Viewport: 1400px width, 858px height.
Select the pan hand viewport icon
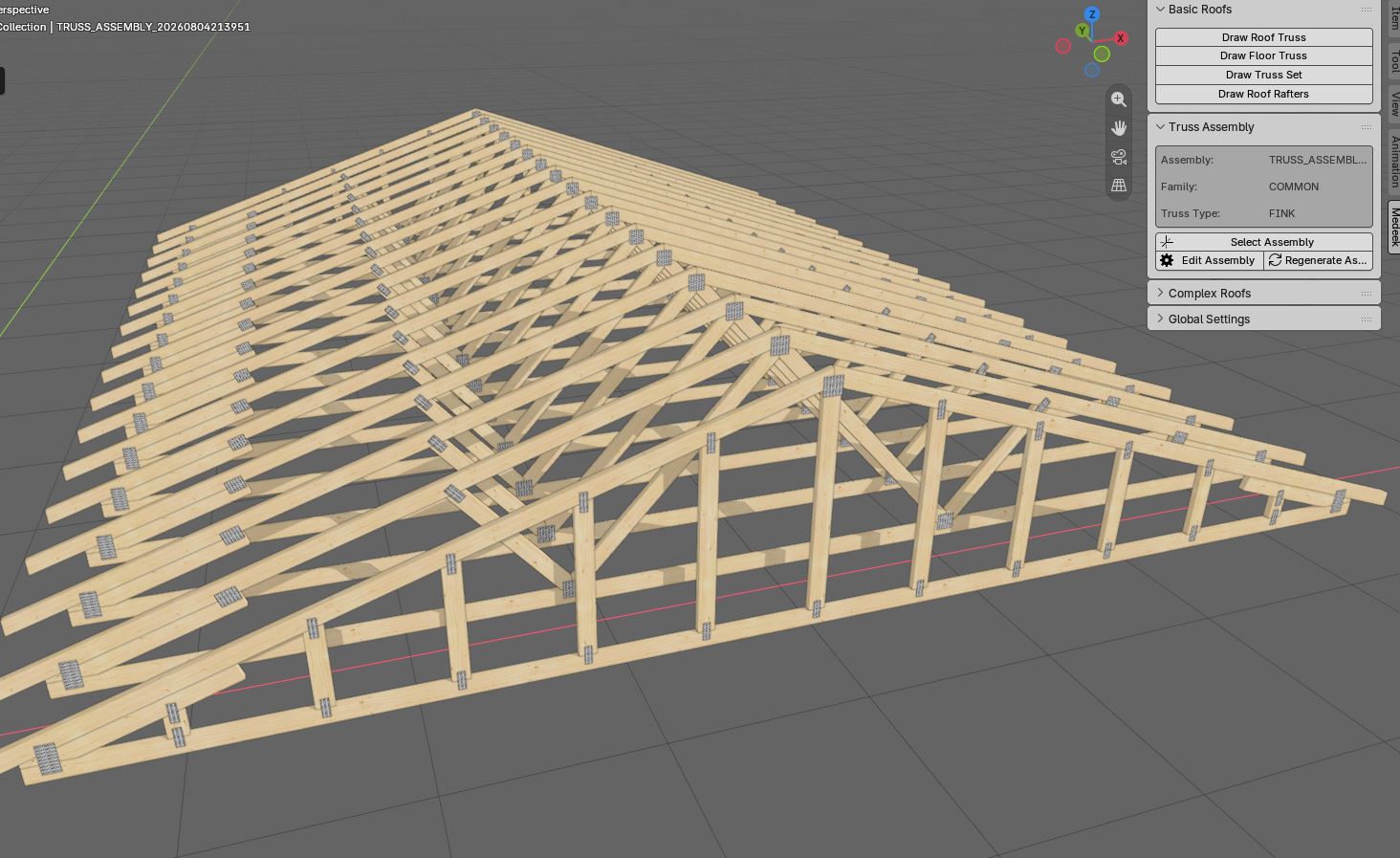pos(1119,128)
